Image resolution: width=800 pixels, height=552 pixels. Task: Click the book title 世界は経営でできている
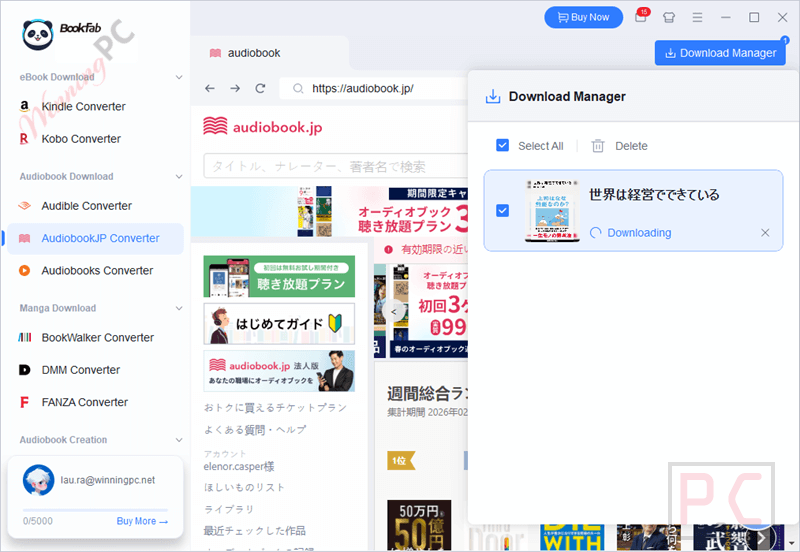[654, 195]
